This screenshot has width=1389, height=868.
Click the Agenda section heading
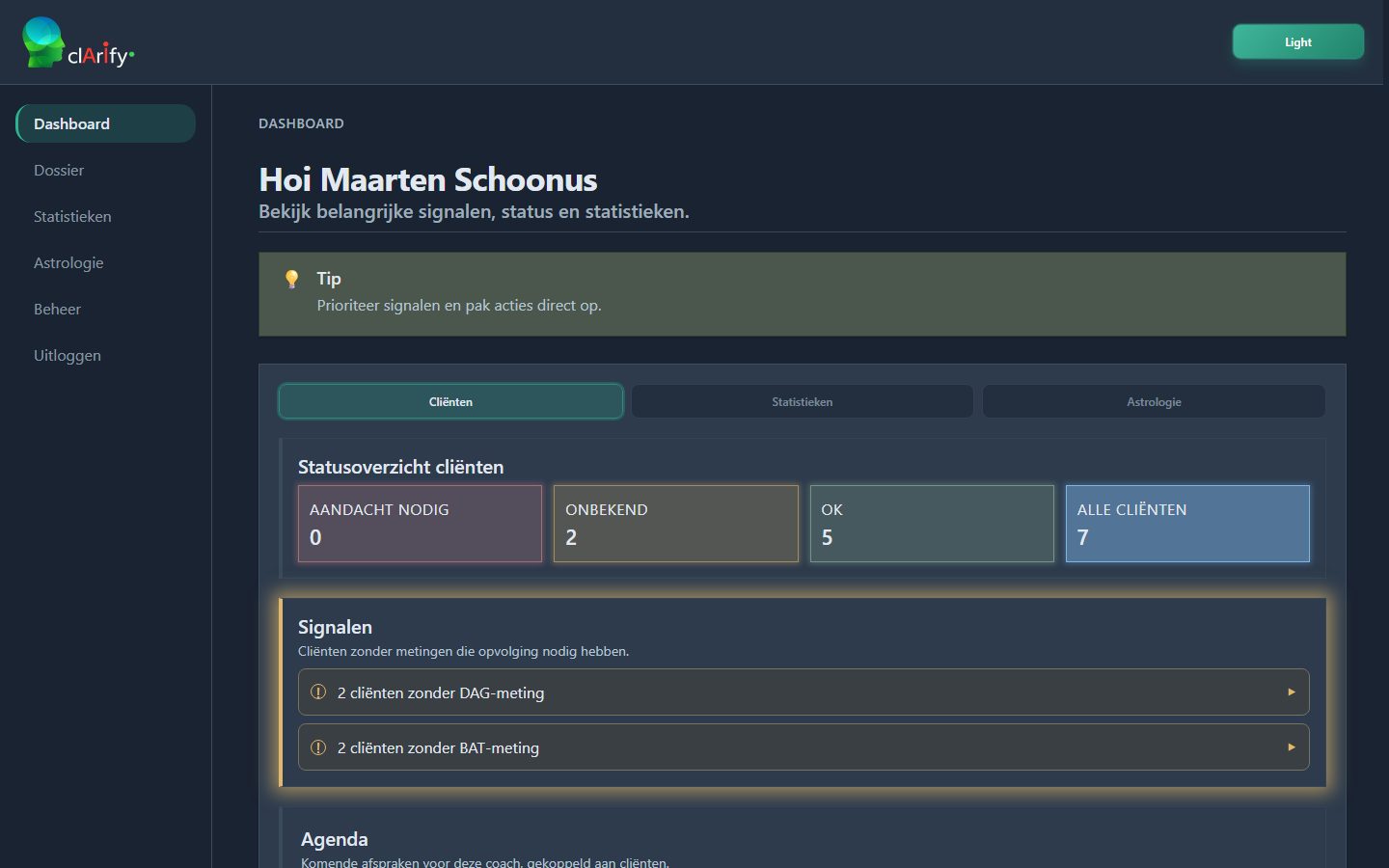pos(335,839)
